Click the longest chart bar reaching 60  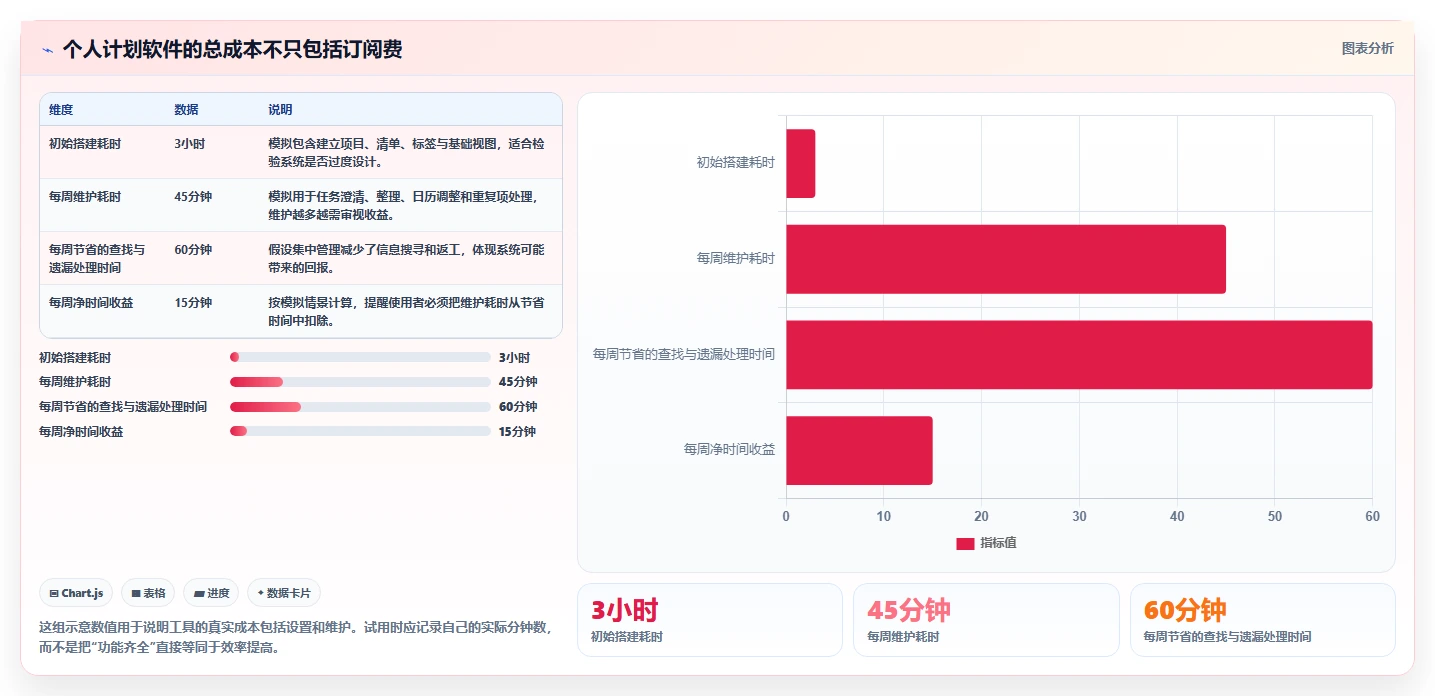pyautogui.click(x=1079, y=355)
